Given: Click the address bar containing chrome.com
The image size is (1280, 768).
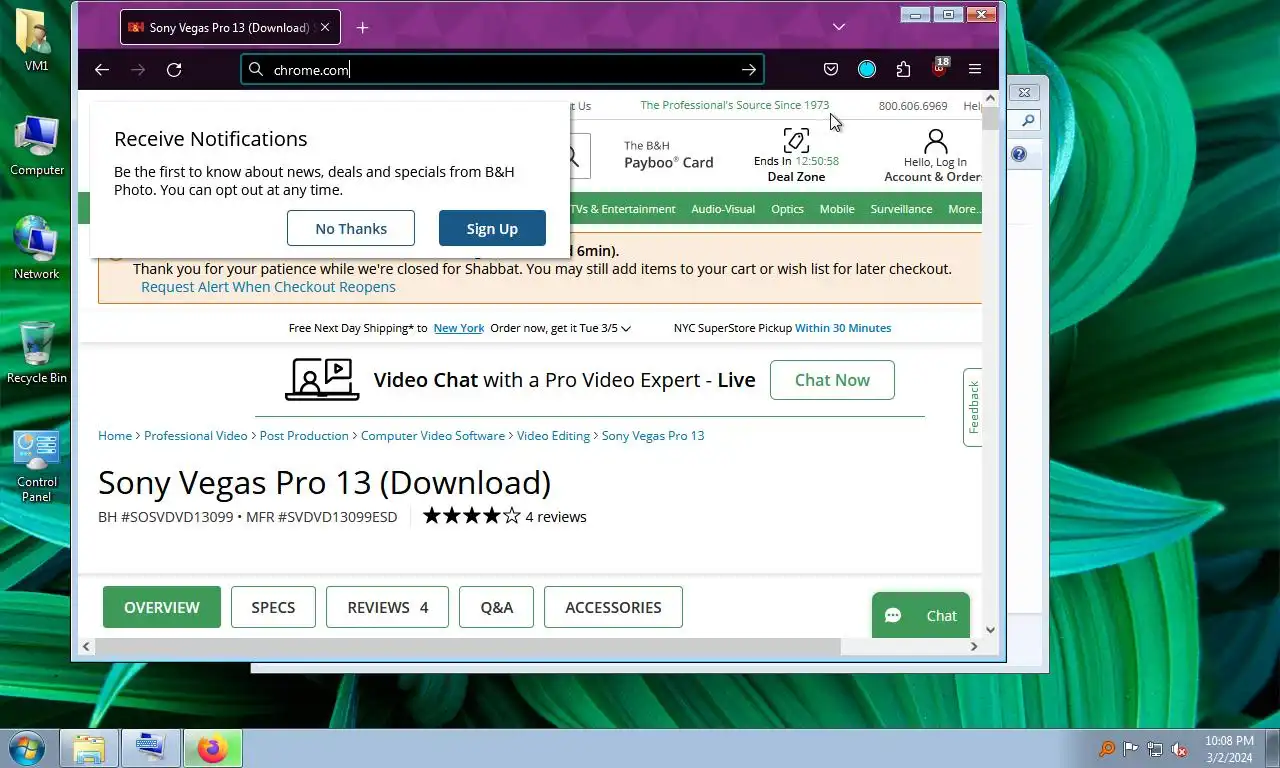Looking at the screenshot, I should [500, 69].
